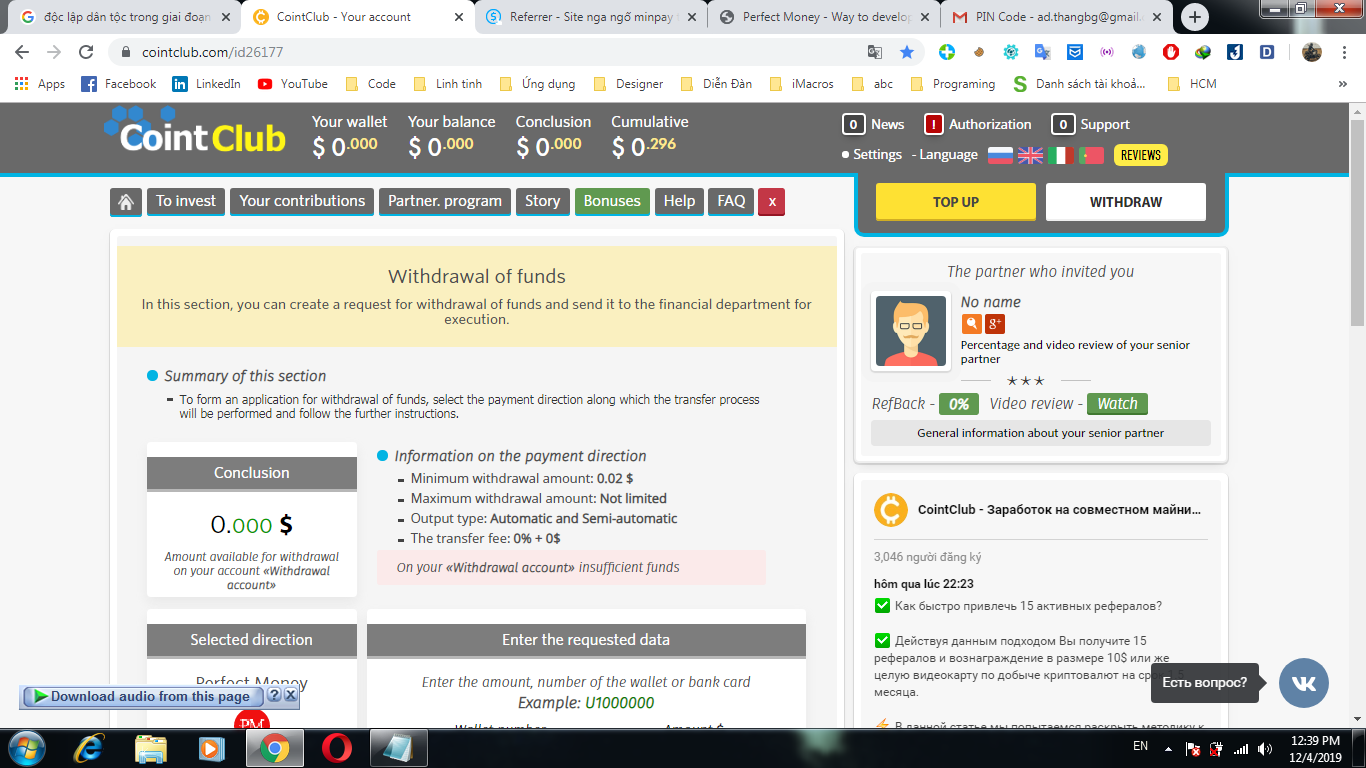
Task: Click the EN language indicator in taskbar
Action: pyautogui.click(x=1140, y=746)
